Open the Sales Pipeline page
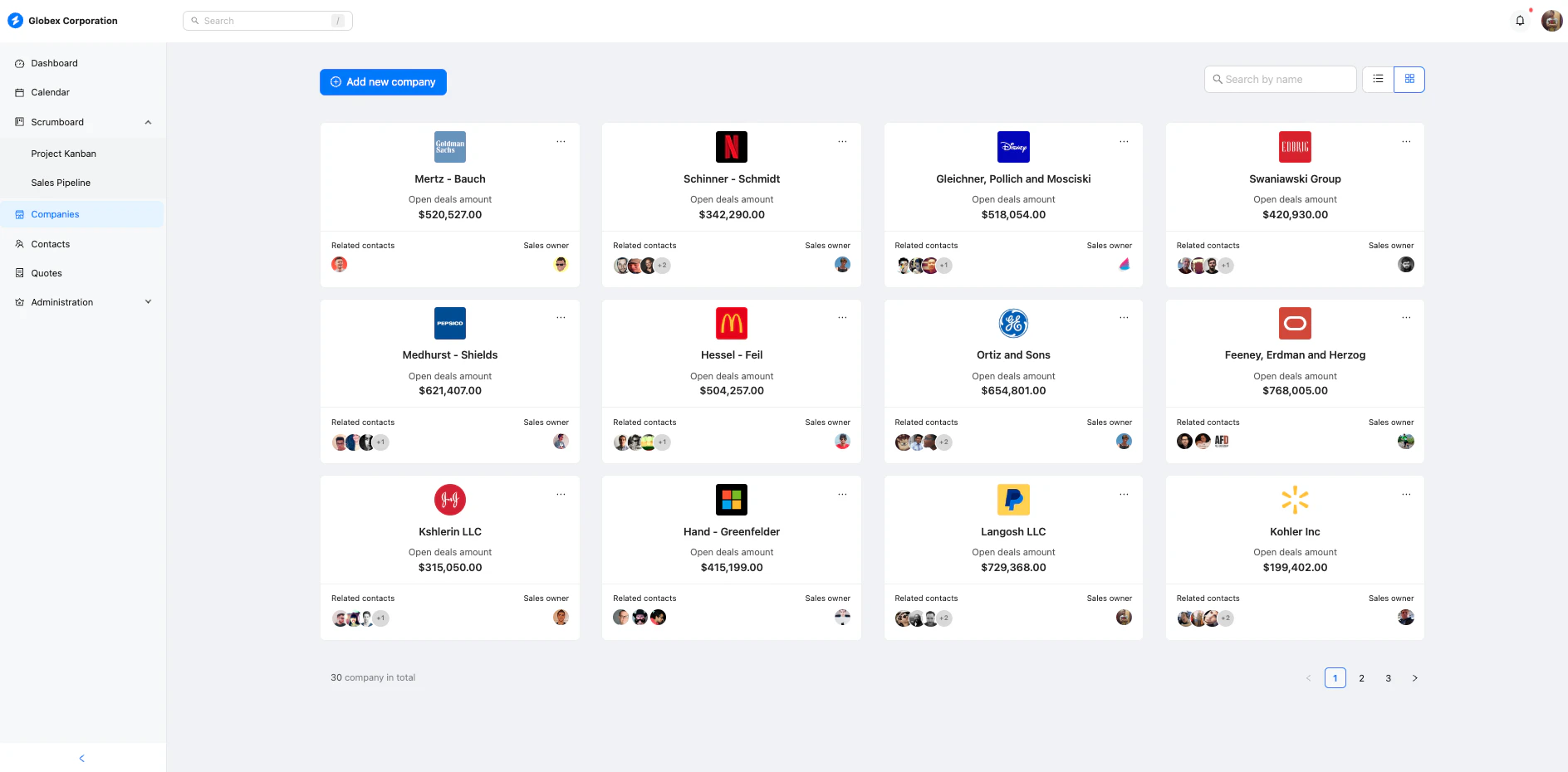Viewport: 1568px width, 772px height. (61, 183)
